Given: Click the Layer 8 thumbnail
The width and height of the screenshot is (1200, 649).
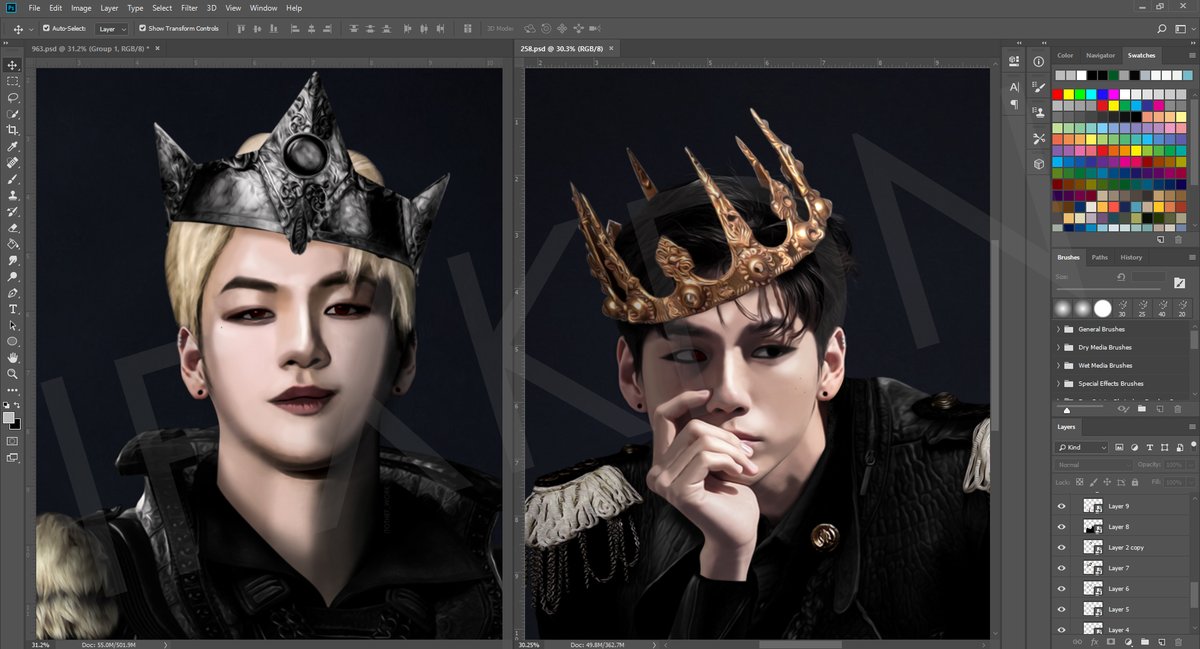Looking at the screenshot, I should click(x=1093, y=526).
